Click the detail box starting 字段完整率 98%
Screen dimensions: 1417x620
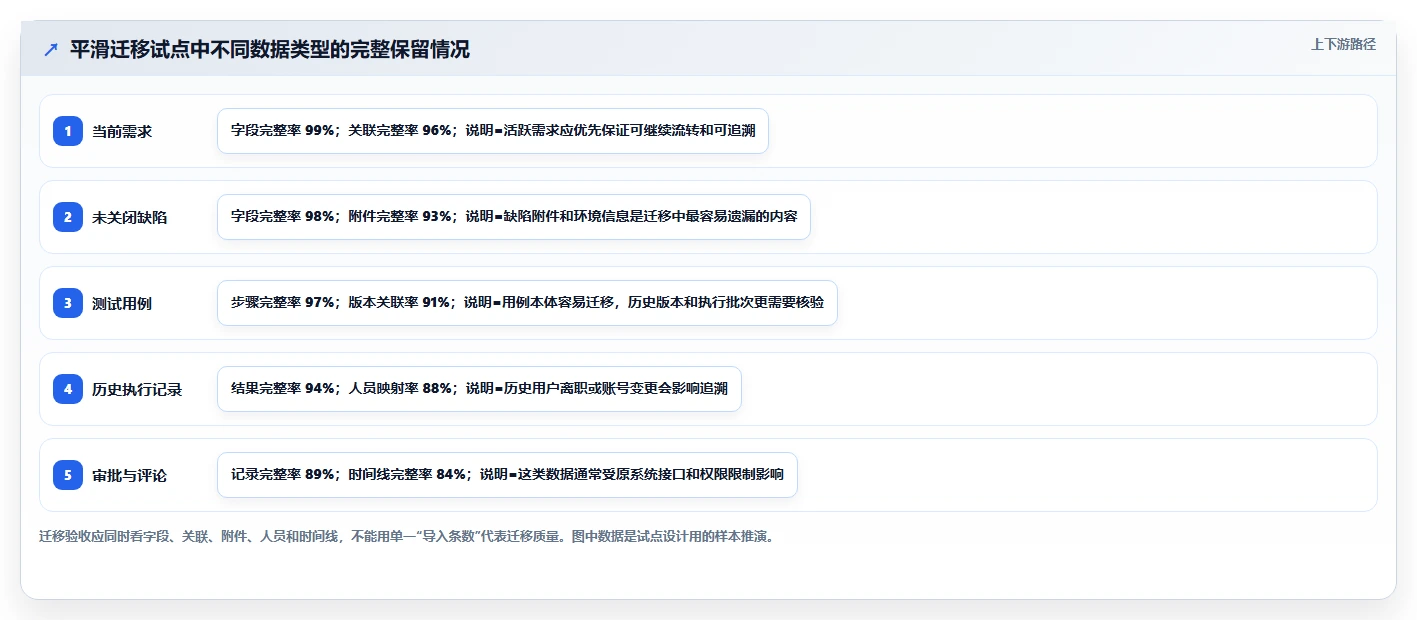(x=514, y=217)
